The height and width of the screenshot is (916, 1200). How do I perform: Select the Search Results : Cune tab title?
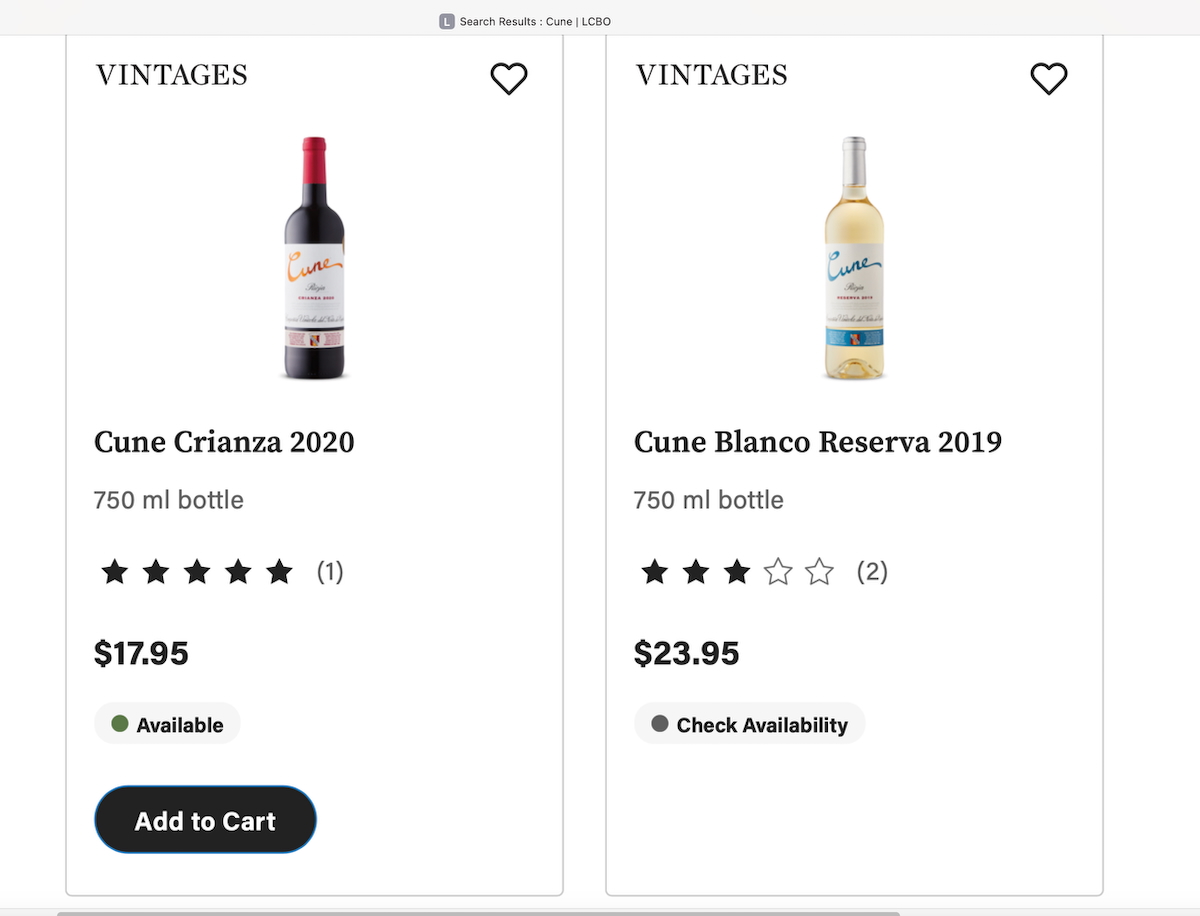coord(535,21)
